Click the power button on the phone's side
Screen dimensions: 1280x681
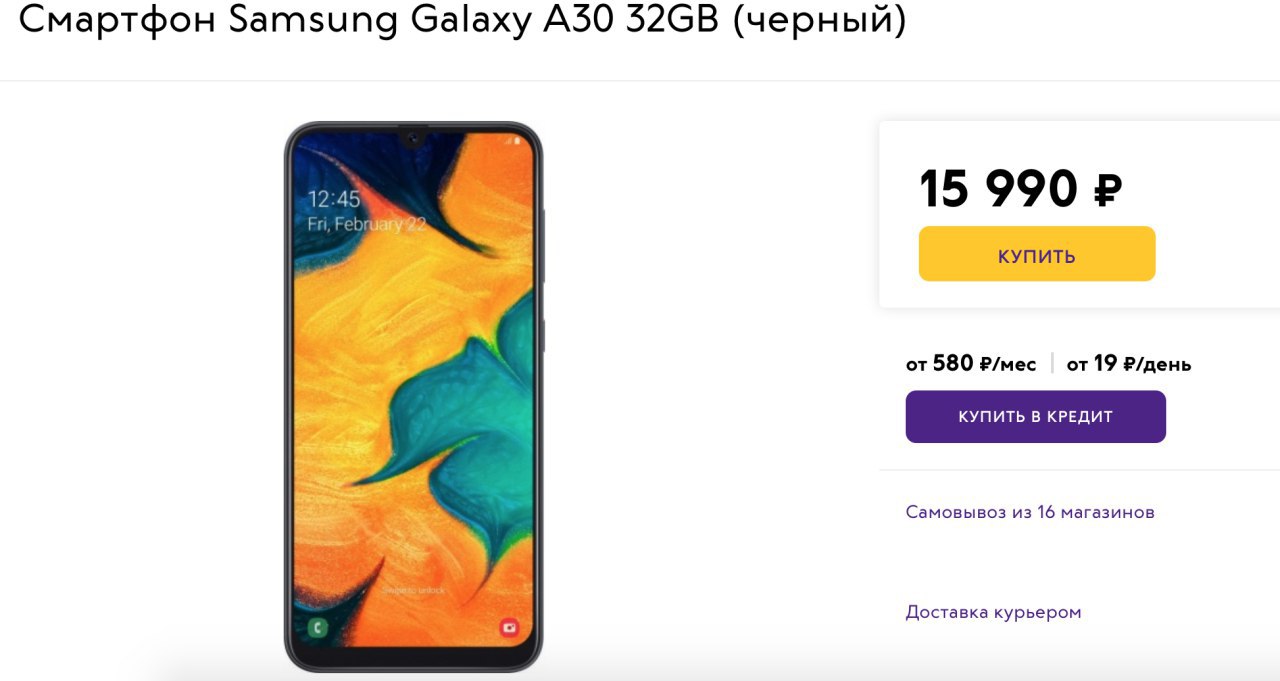tap(543, 335)
